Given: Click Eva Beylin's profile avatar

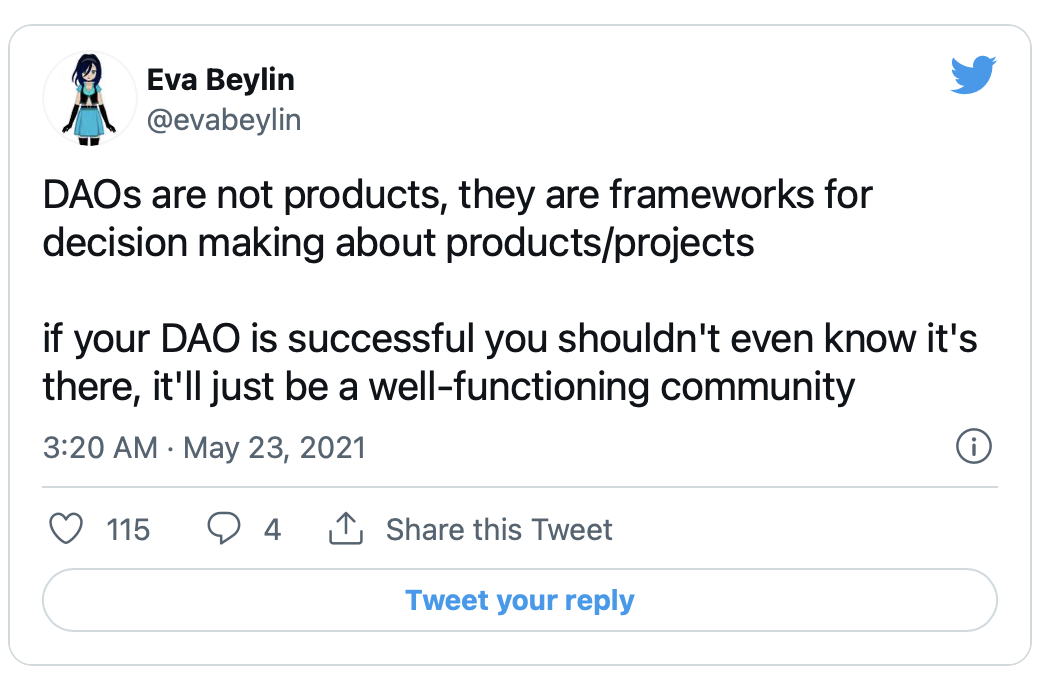Looking at the screenshot, I should coord(89,99).
